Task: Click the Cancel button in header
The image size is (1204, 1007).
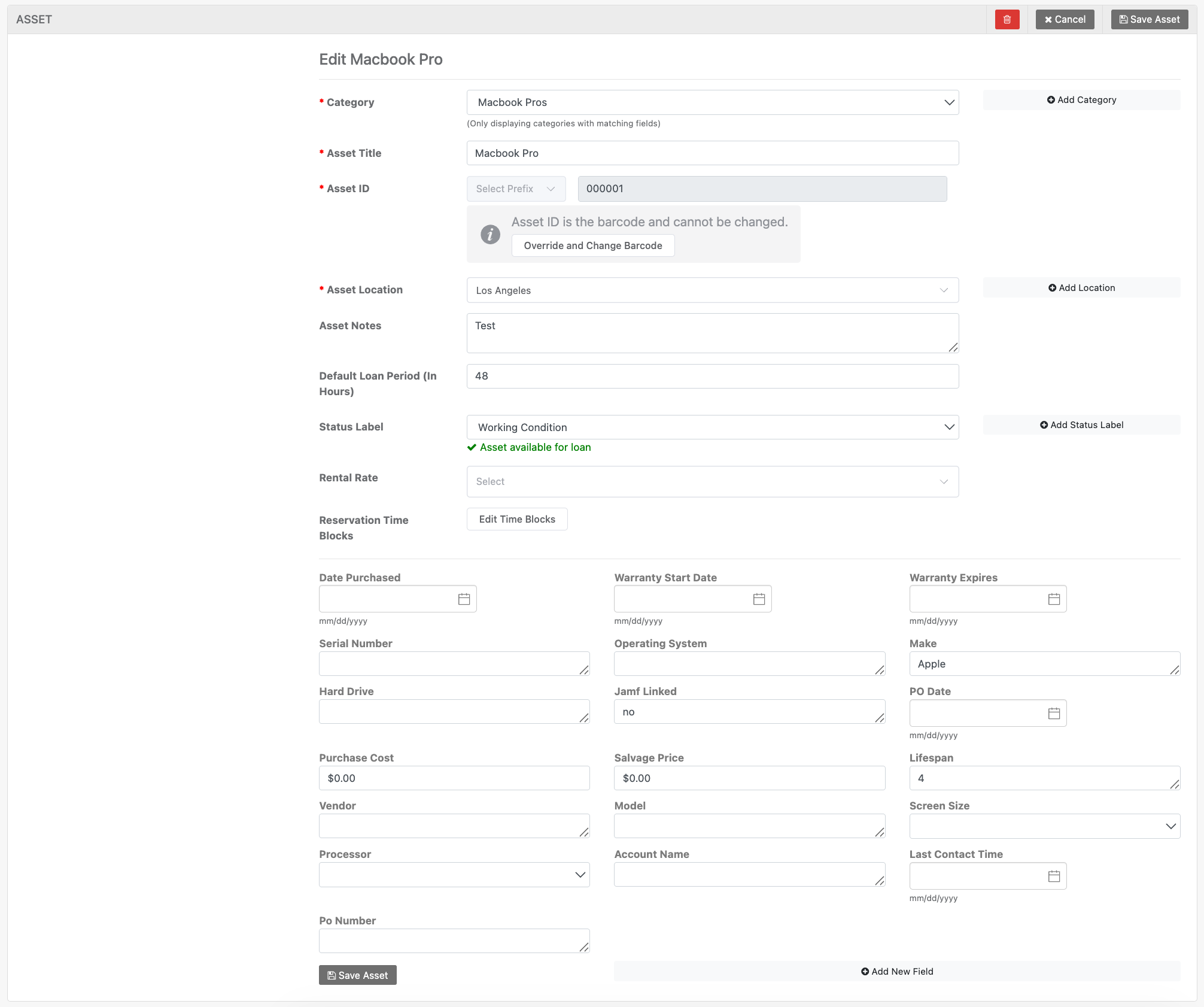Action: (1065, 19)
